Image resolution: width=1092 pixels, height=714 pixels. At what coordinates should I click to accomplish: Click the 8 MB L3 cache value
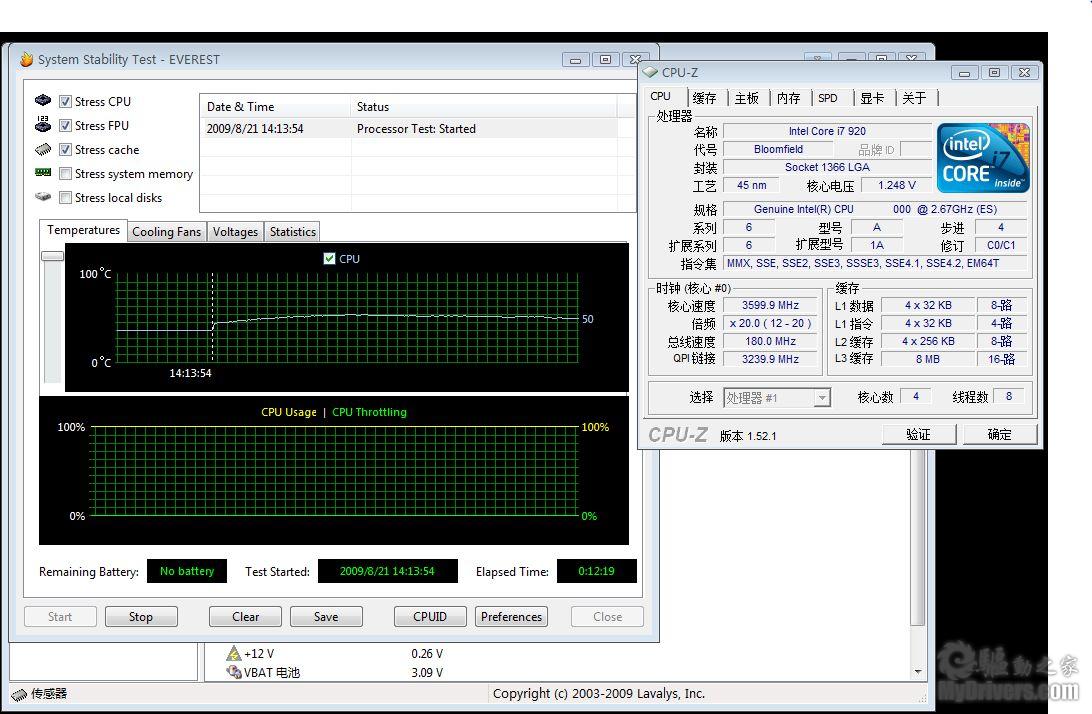tap(928, 359)
